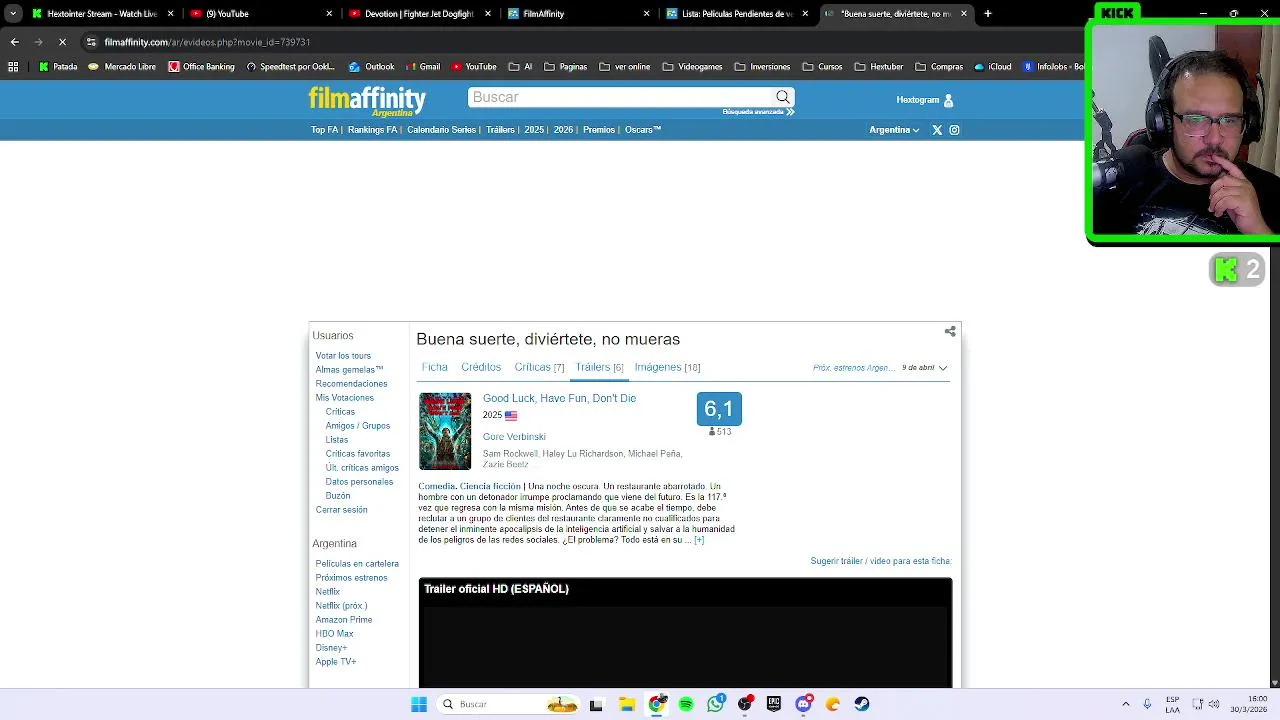This screenshot has height=720, width=1280.
Task: Open Películas en cartelera link
Action: pos(357,564)
